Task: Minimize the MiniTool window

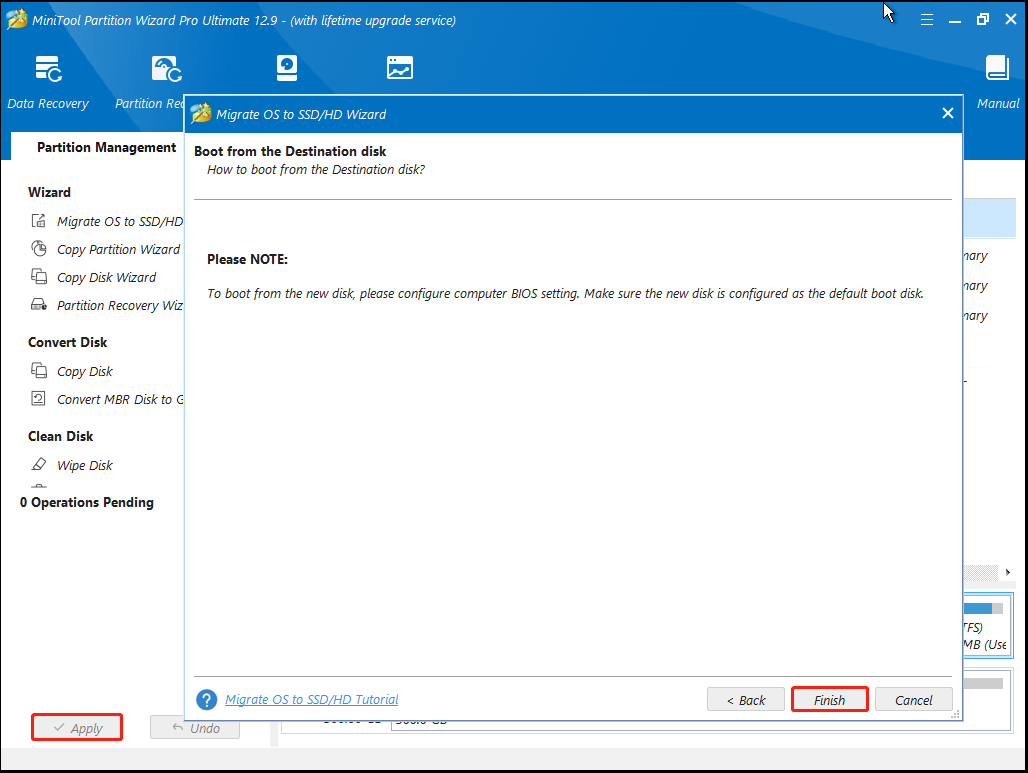Action: click(x=955, y=20)
